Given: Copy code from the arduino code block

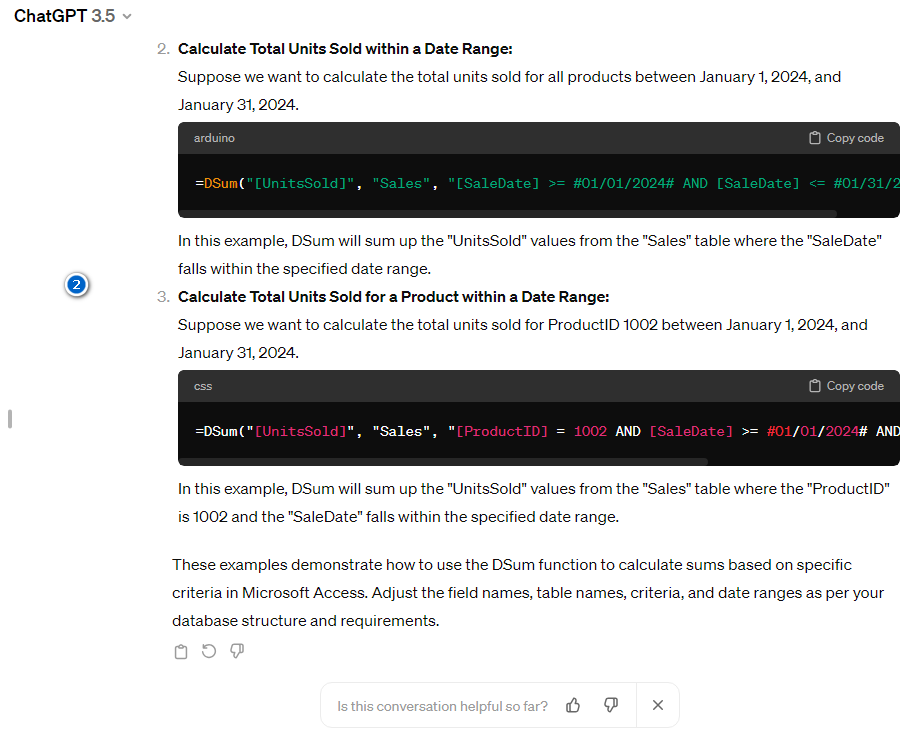Looking at the screenshot, I should coord(846,138).
